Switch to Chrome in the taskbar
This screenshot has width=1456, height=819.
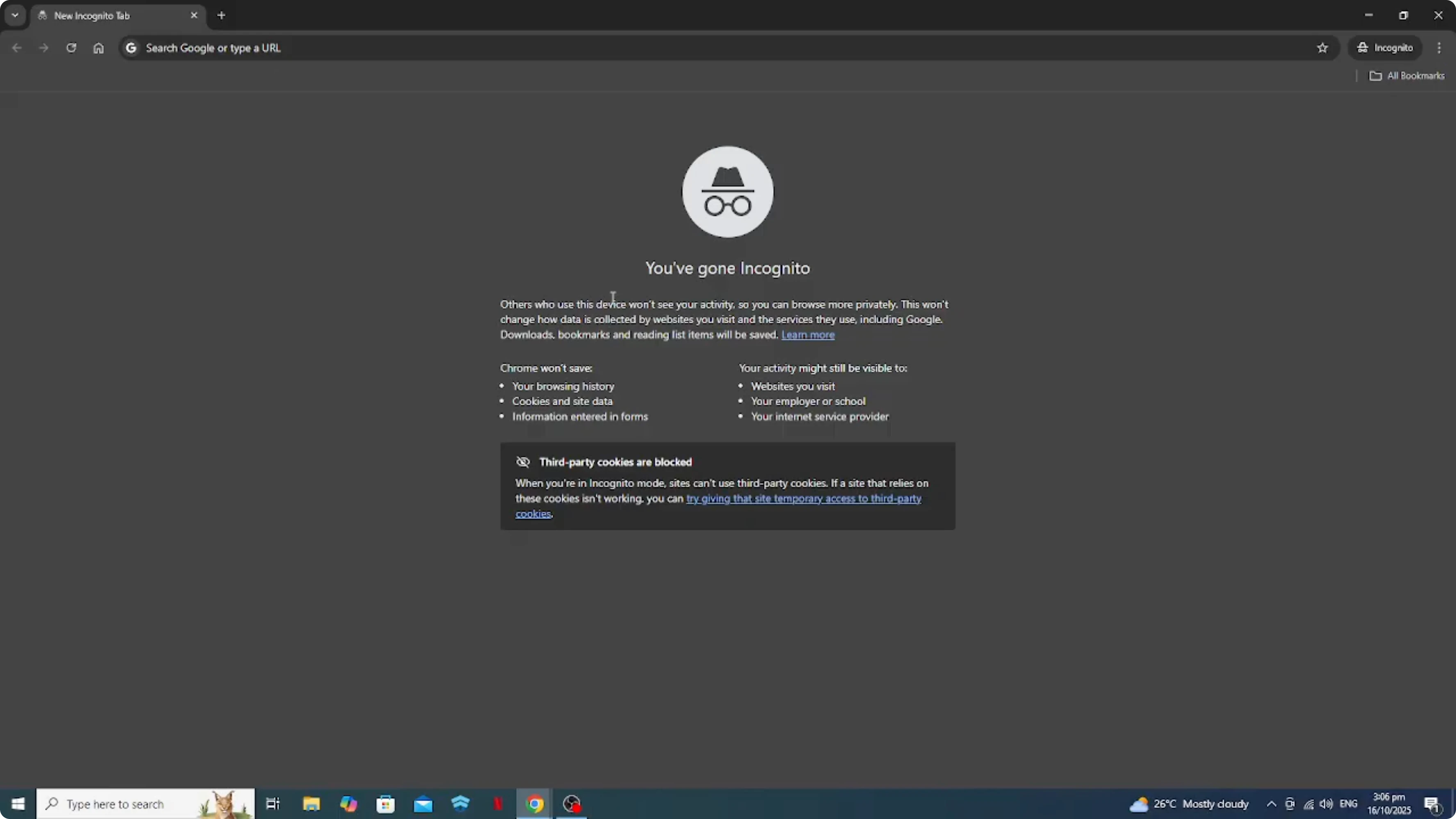click(x=535, y=804)
